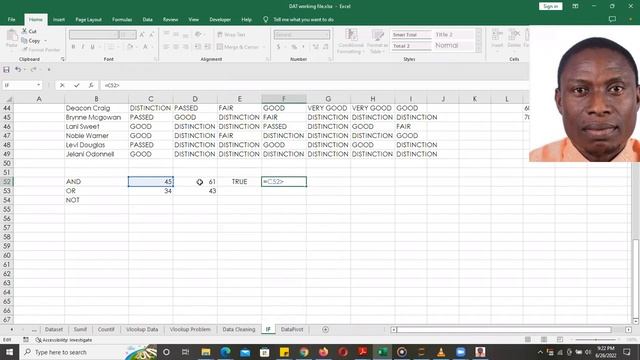Click the vertical scrollbar thumb
640x360 pixels.
636,278
